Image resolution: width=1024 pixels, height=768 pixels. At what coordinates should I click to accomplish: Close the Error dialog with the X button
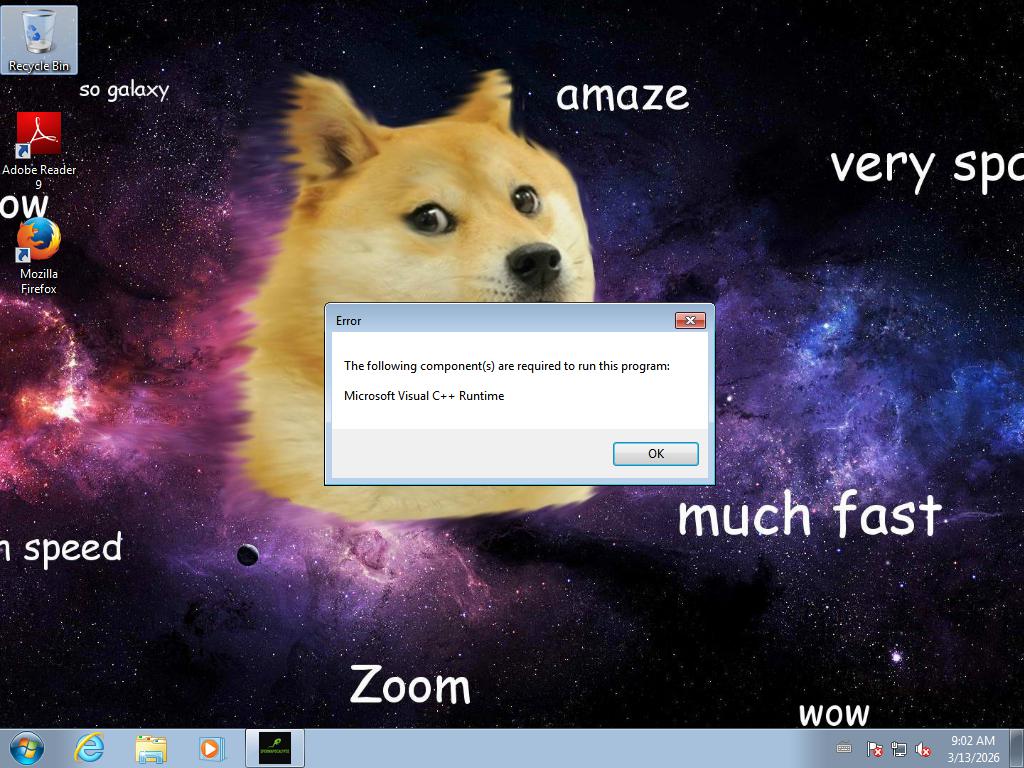pos(690,320)
